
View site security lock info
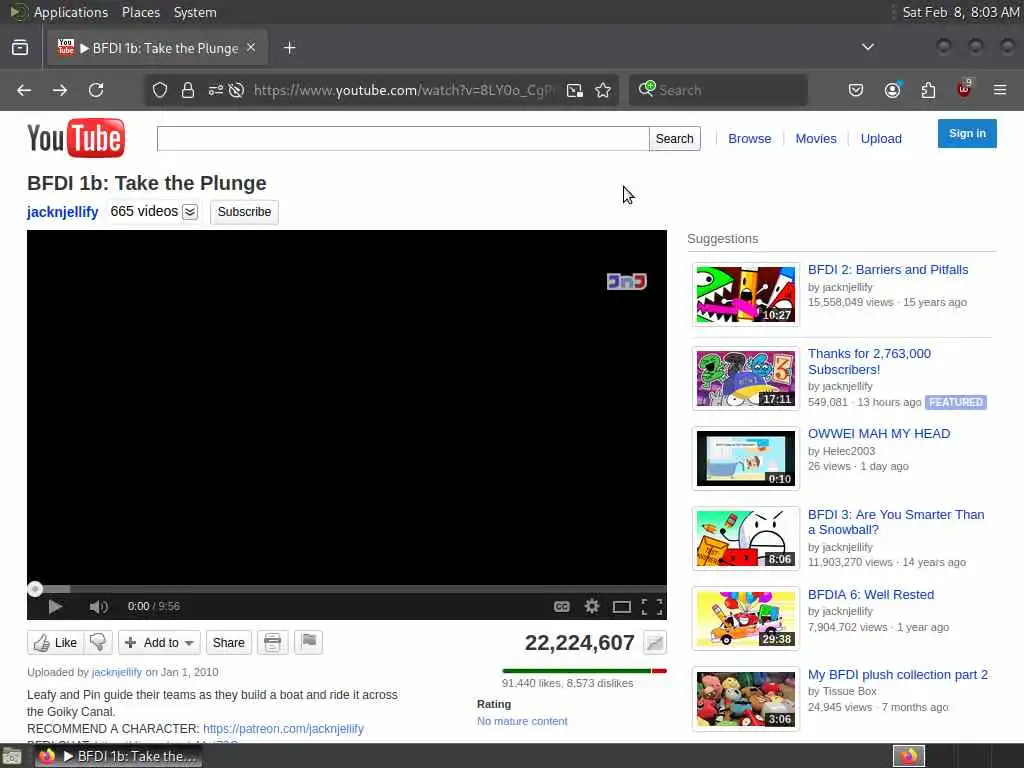(188, 90)
